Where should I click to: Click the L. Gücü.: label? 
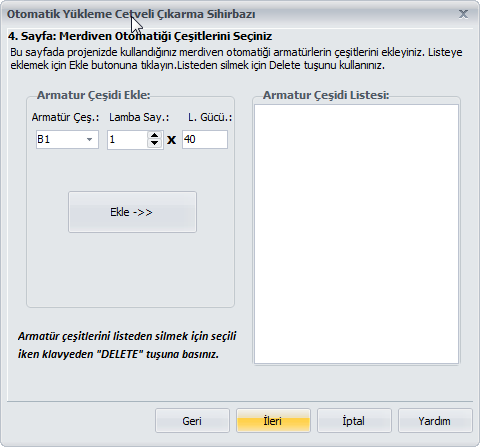pos(210,117)
